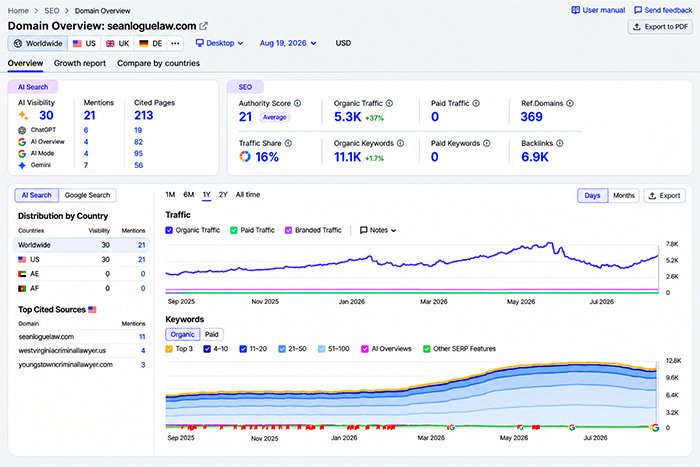700x467 pixels.
Task: Click the US flag next to Top Cited Sources
Action: [92, 309]
